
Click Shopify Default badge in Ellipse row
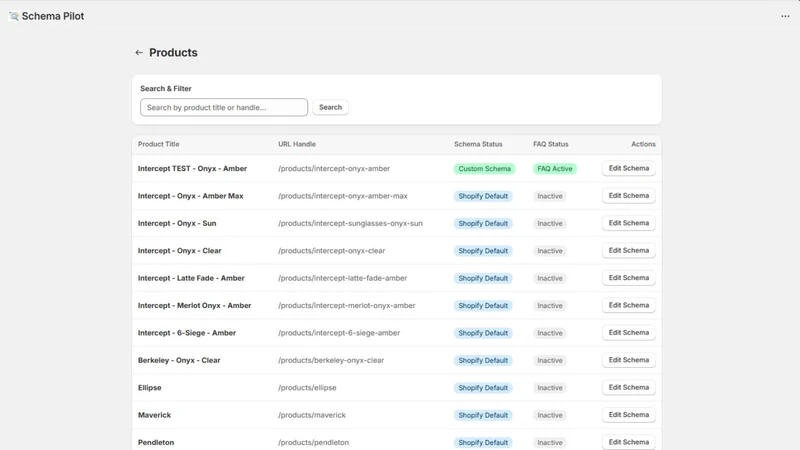pos(483,388)
